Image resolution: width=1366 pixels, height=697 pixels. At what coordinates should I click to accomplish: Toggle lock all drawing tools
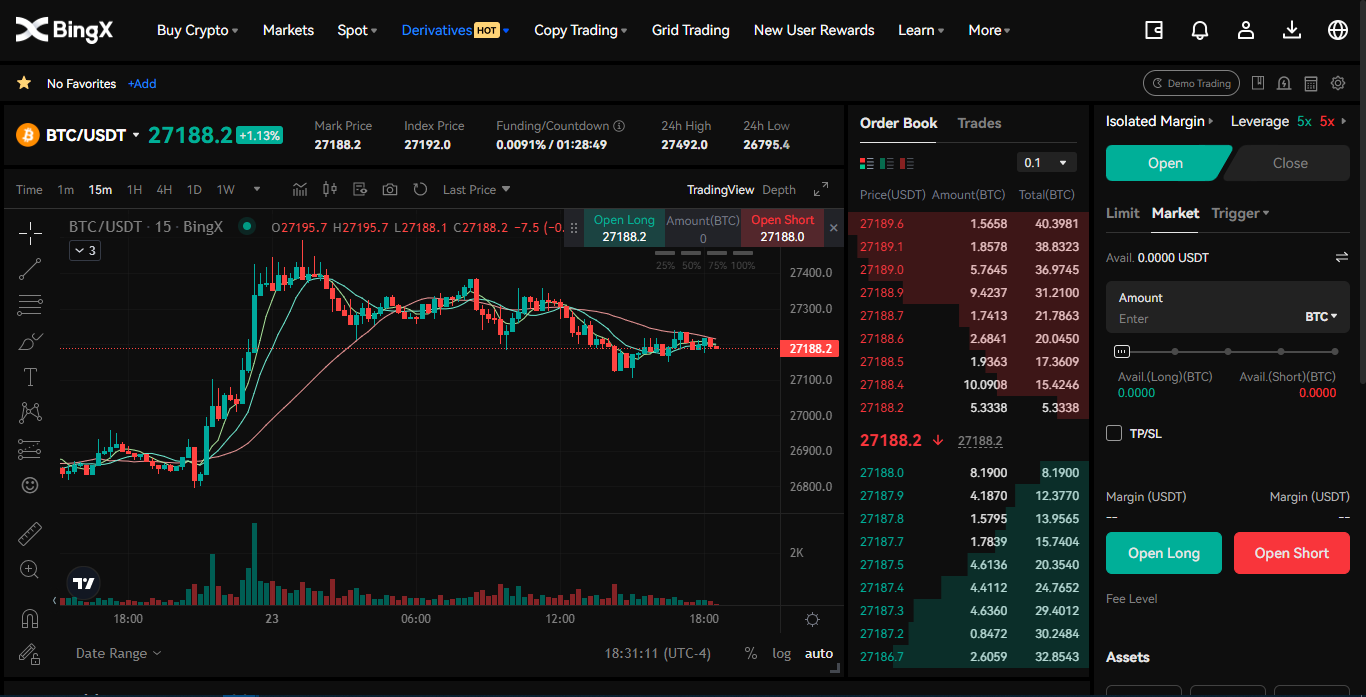click(x=30, y=654)
